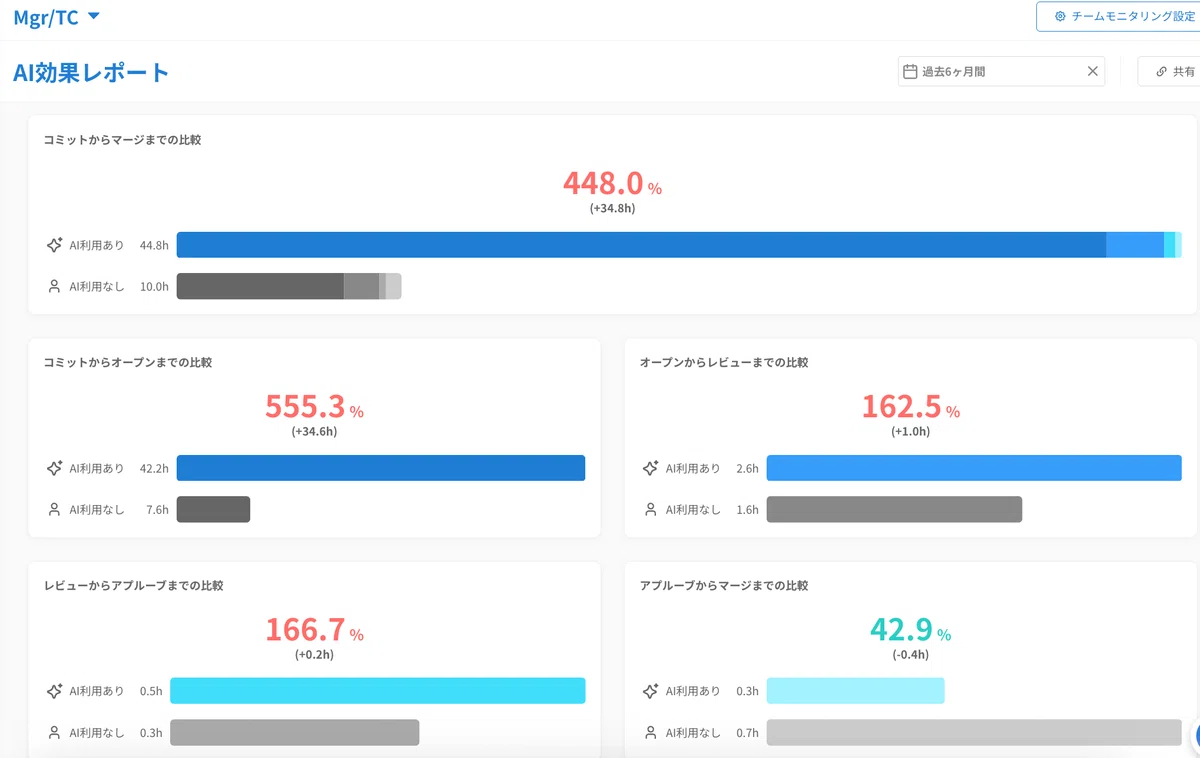This screenshot has height=758, width=1200.
Task: Click the 162.5 % value
Action: click(910, 407)
